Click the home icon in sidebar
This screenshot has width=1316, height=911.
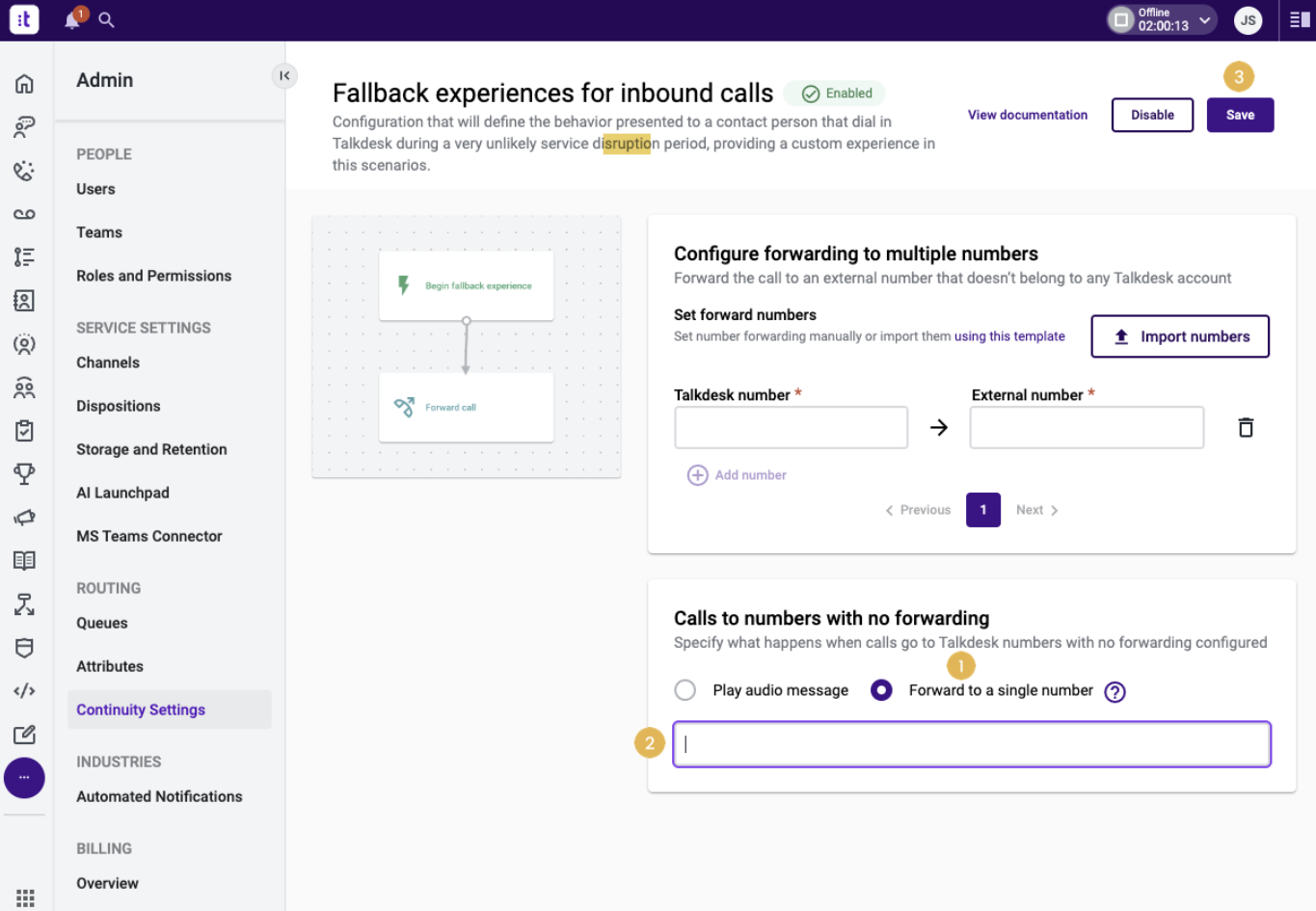[24, 84]
